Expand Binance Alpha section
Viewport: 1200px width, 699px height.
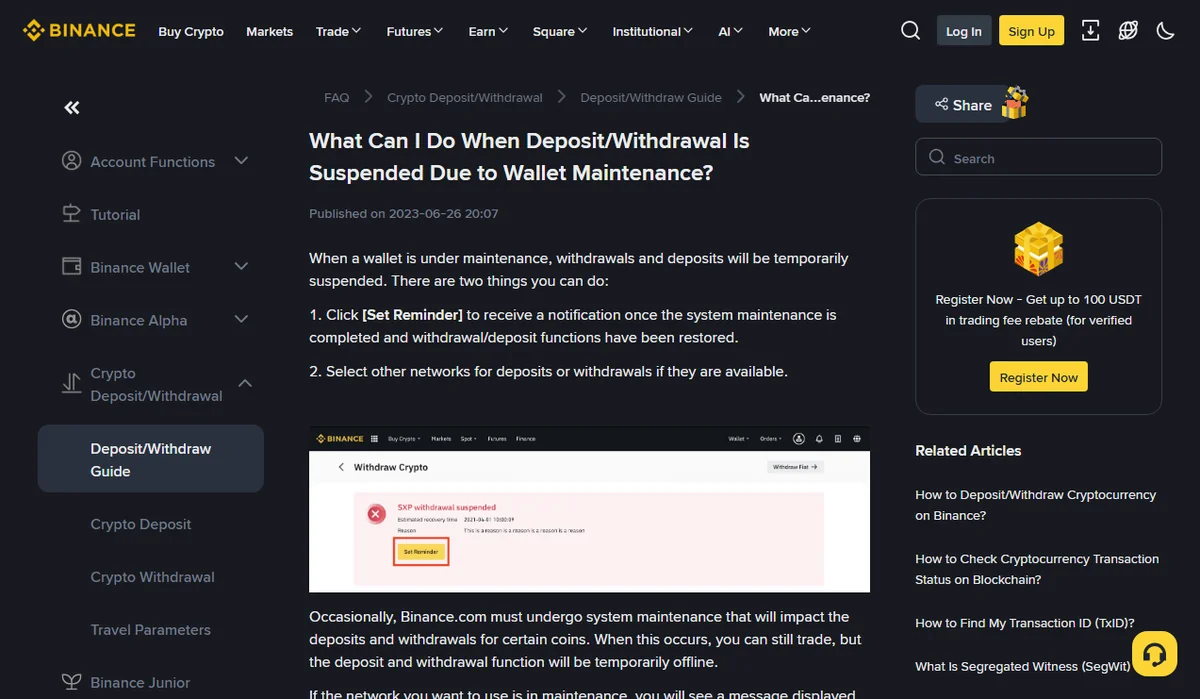[241, 320]
